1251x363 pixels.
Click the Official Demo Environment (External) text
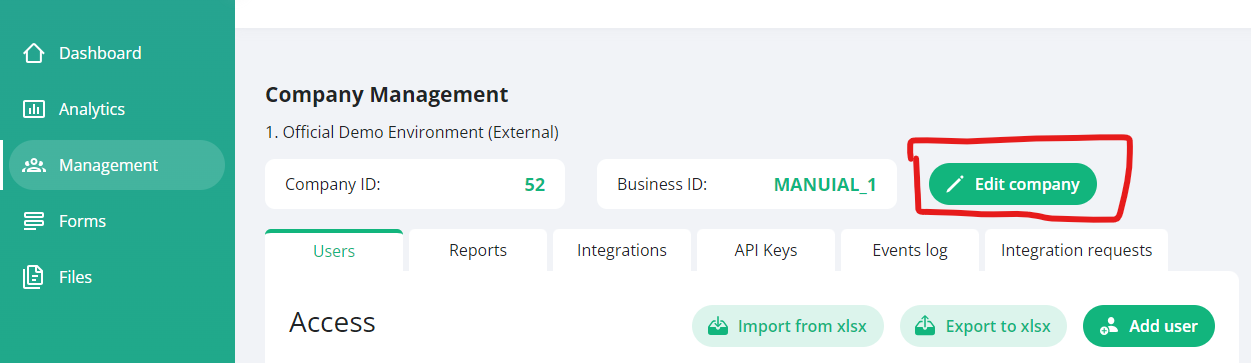pyautogui.click(x=412, y=132)
